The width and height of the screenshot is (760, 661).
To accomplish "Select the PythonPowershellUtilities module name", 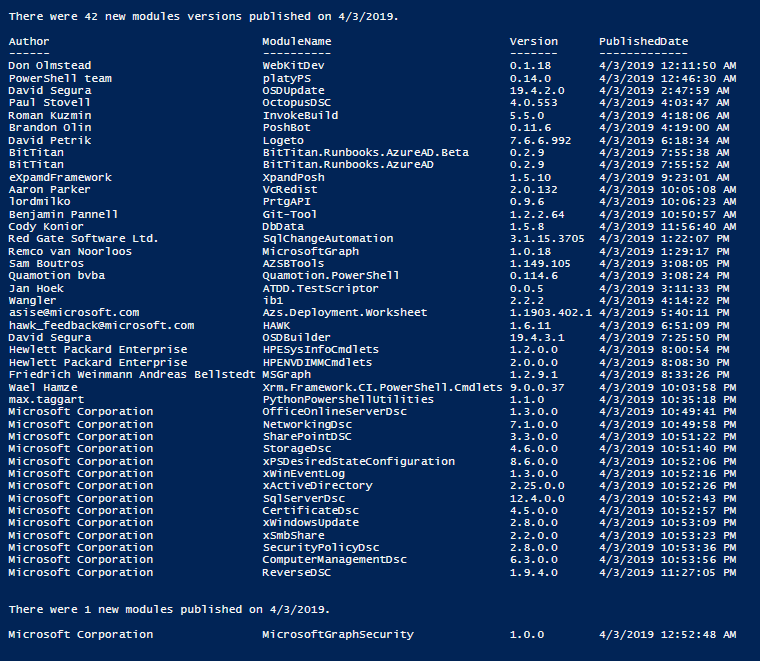I will (348, 399).
